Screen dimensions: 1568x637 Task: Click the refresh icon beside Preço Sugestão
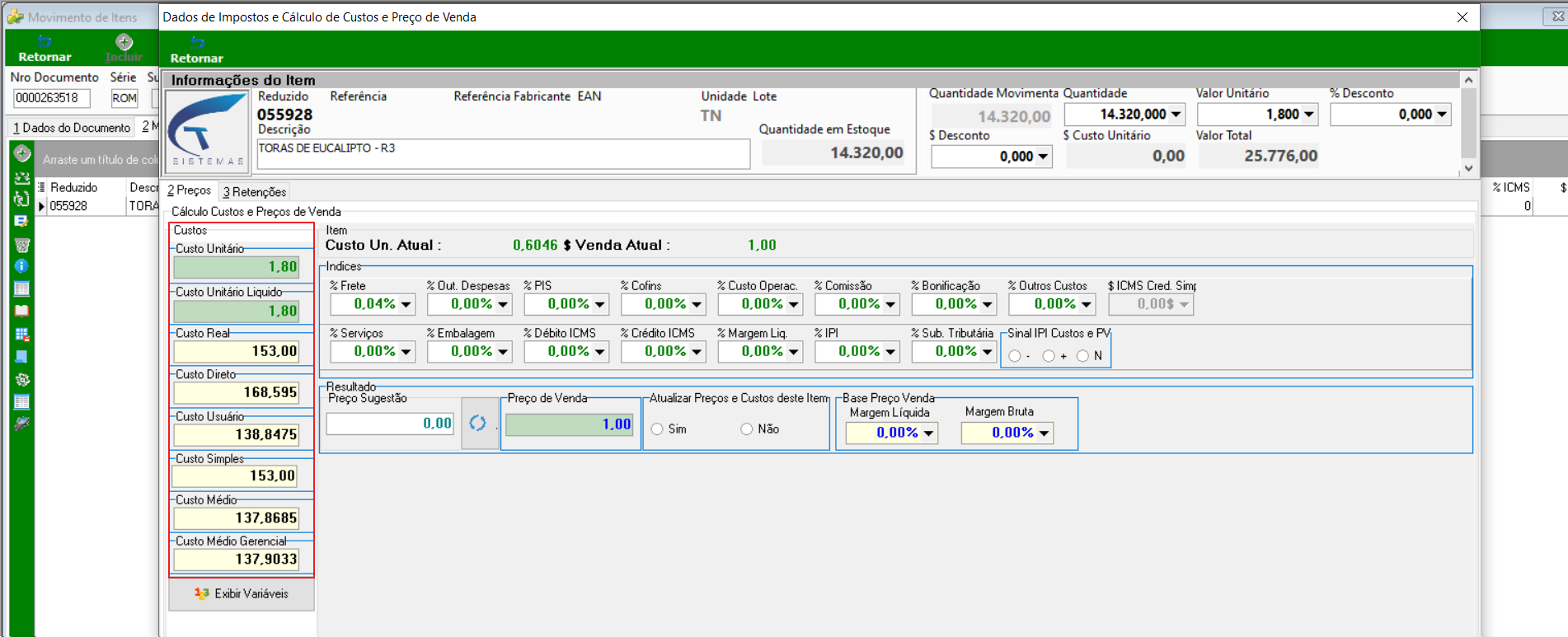pos(478,423)
